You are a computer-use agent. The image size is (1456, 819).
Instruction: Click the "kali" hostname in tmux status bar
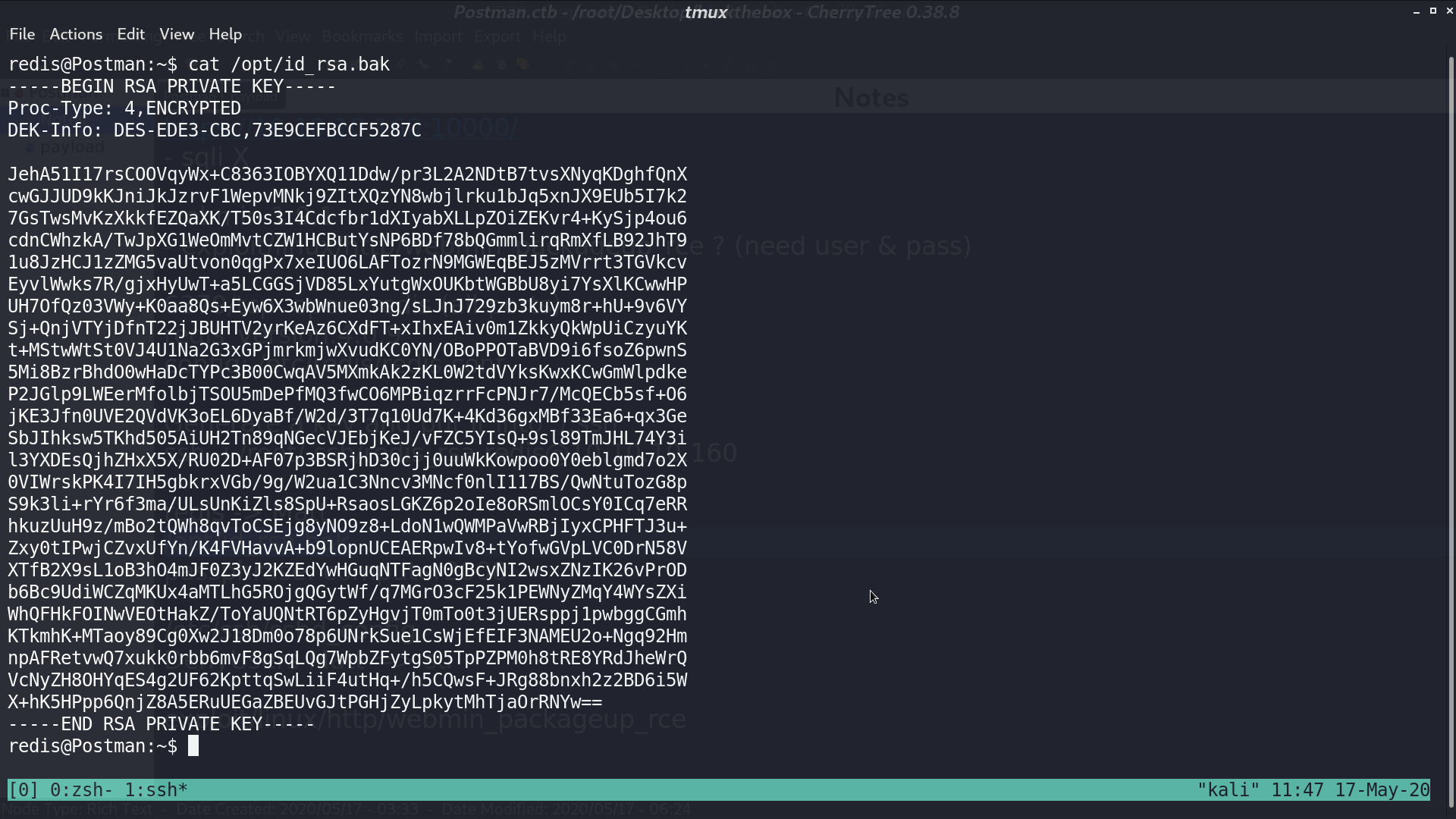pos(1228,789)
